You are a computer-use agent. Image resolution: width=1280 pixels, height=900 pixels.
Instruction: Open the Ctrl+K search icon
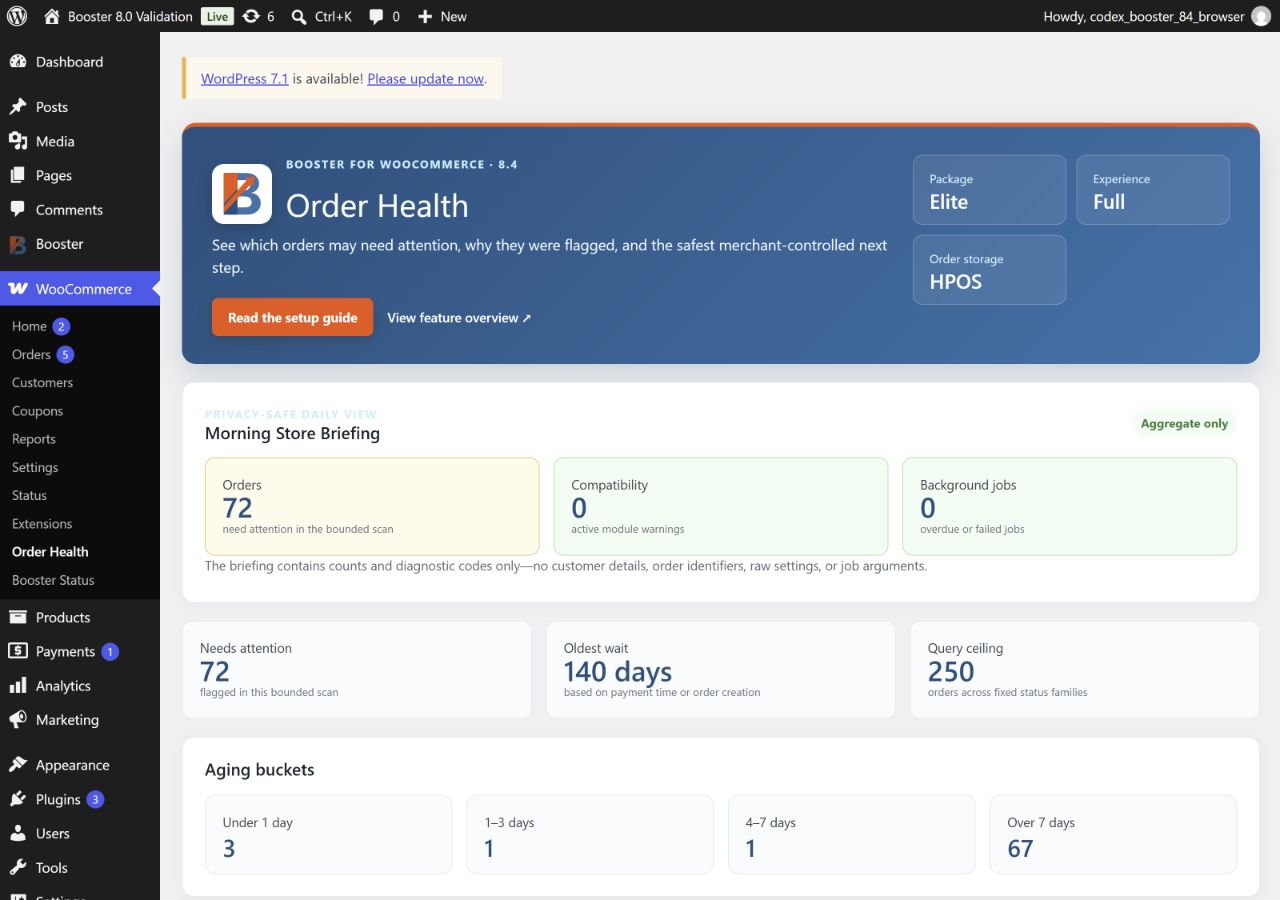pyautogui.click(x=299, y=16)
